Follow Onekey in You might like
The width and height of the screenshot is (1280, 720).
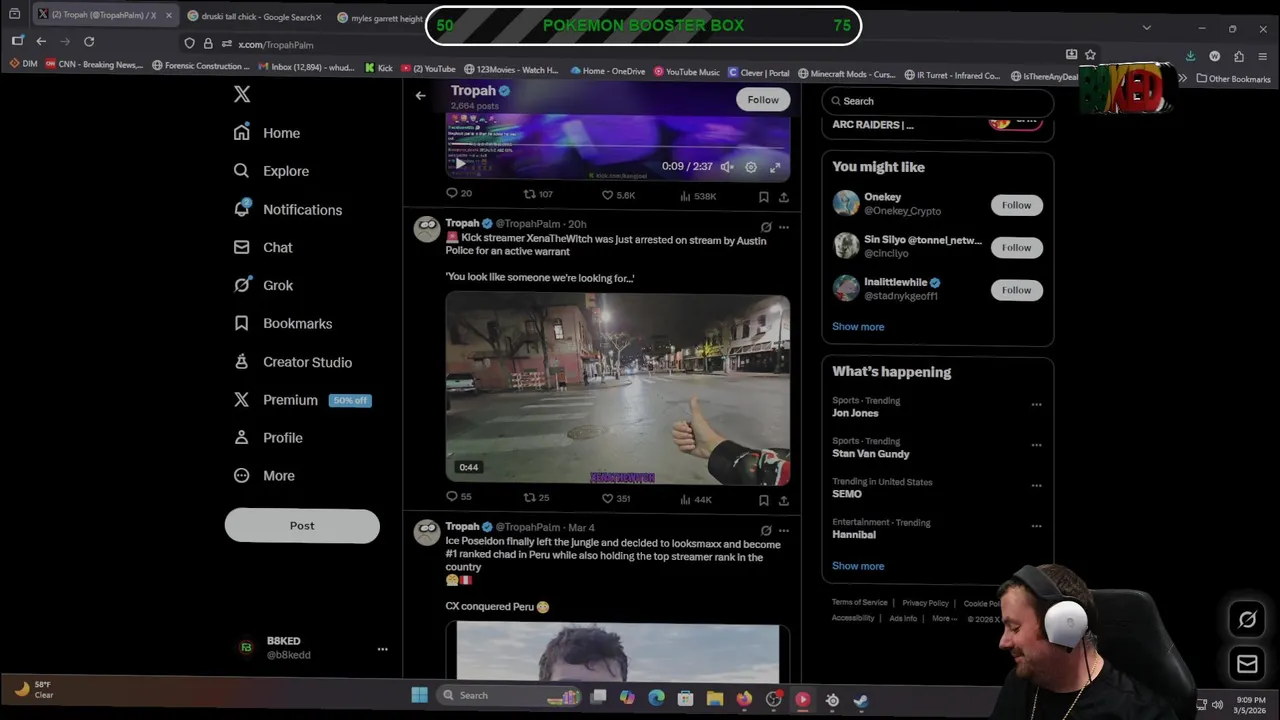[1016, 205]
